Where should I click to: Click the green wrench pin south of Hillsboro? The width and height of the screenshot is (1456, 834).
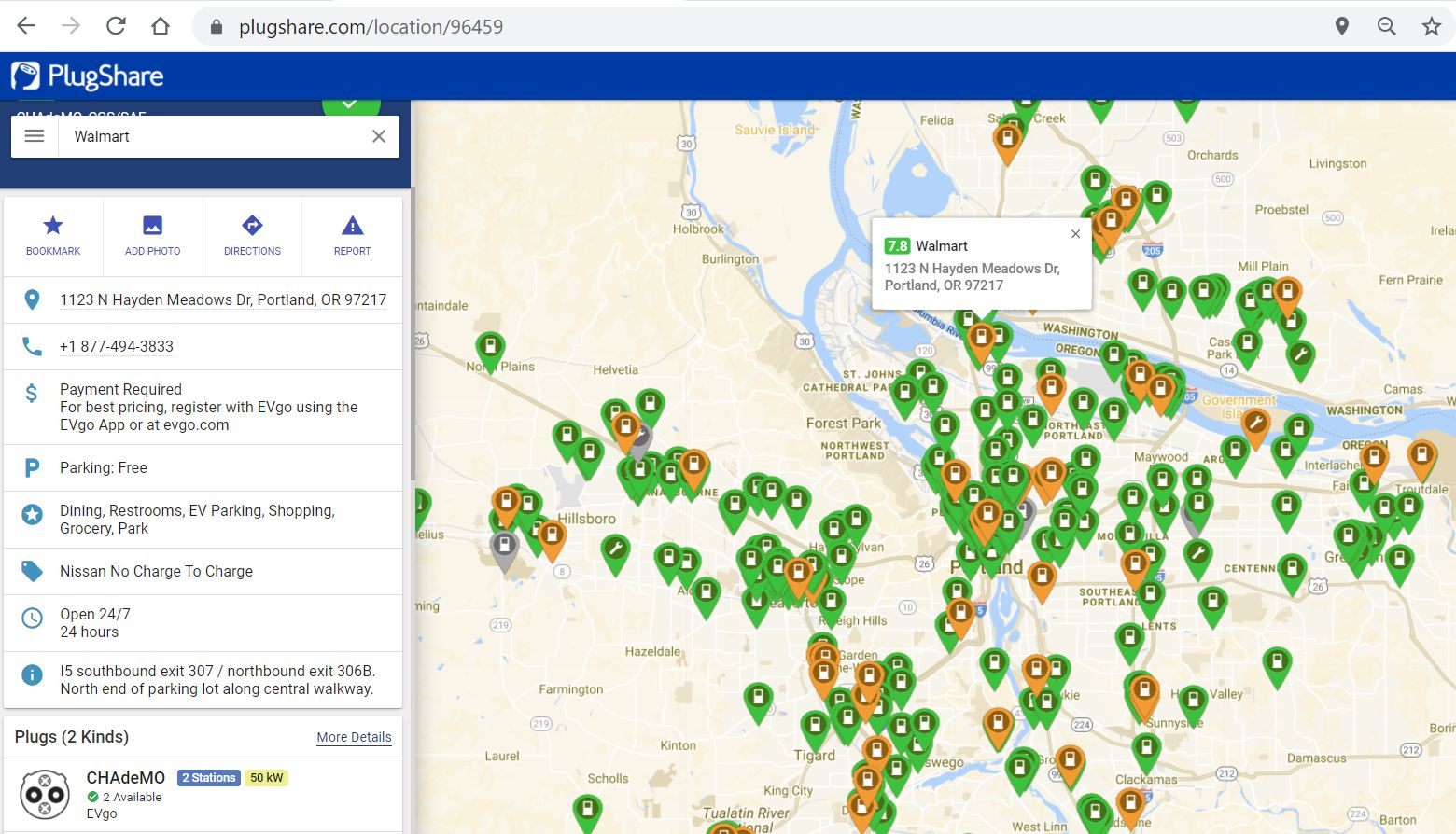(615, 553)
